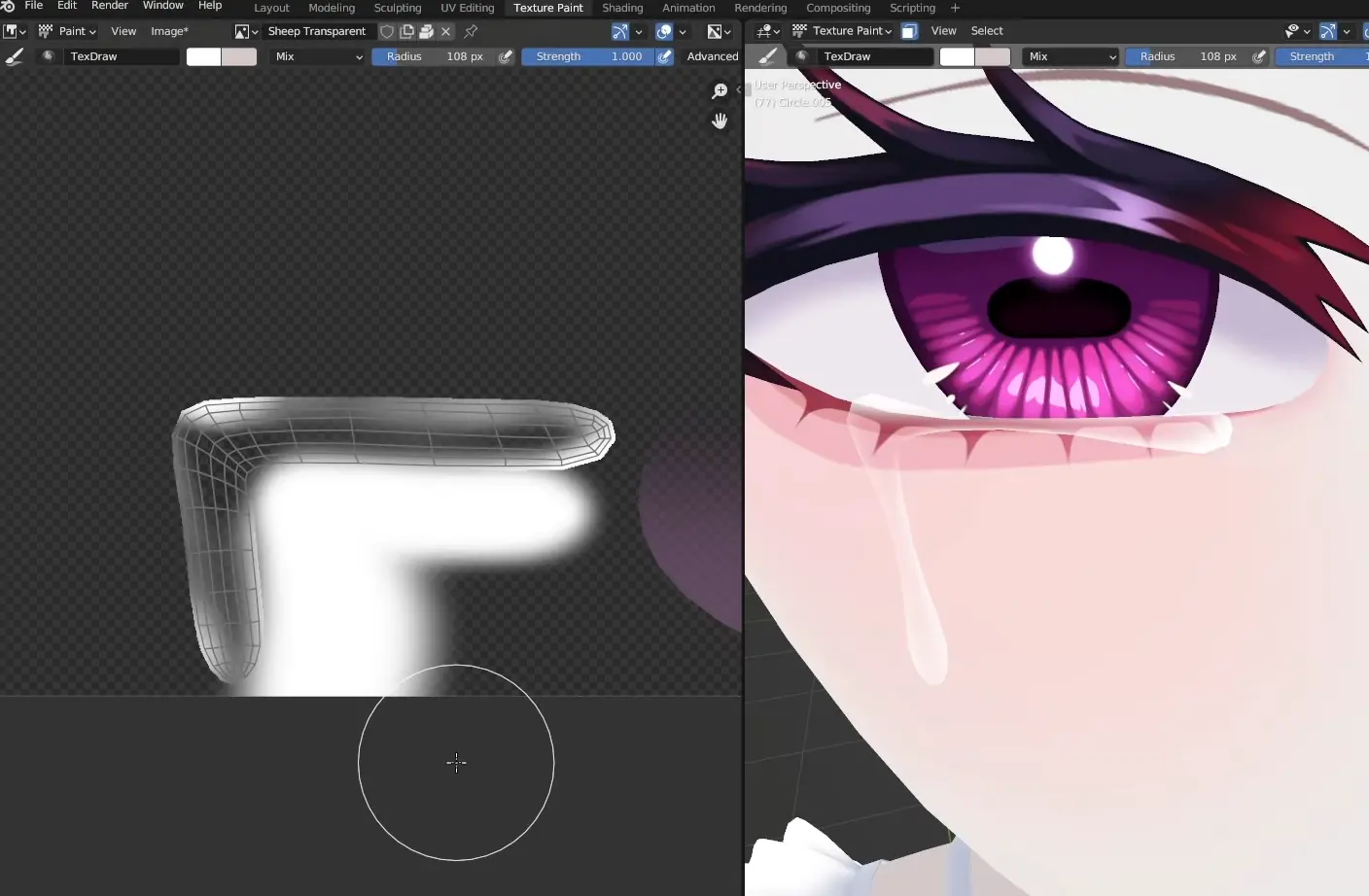Viewport: 1369px width, 896px height.
Task: Unlink the Sheep Transparent image with X
Action: coord(446,31)
